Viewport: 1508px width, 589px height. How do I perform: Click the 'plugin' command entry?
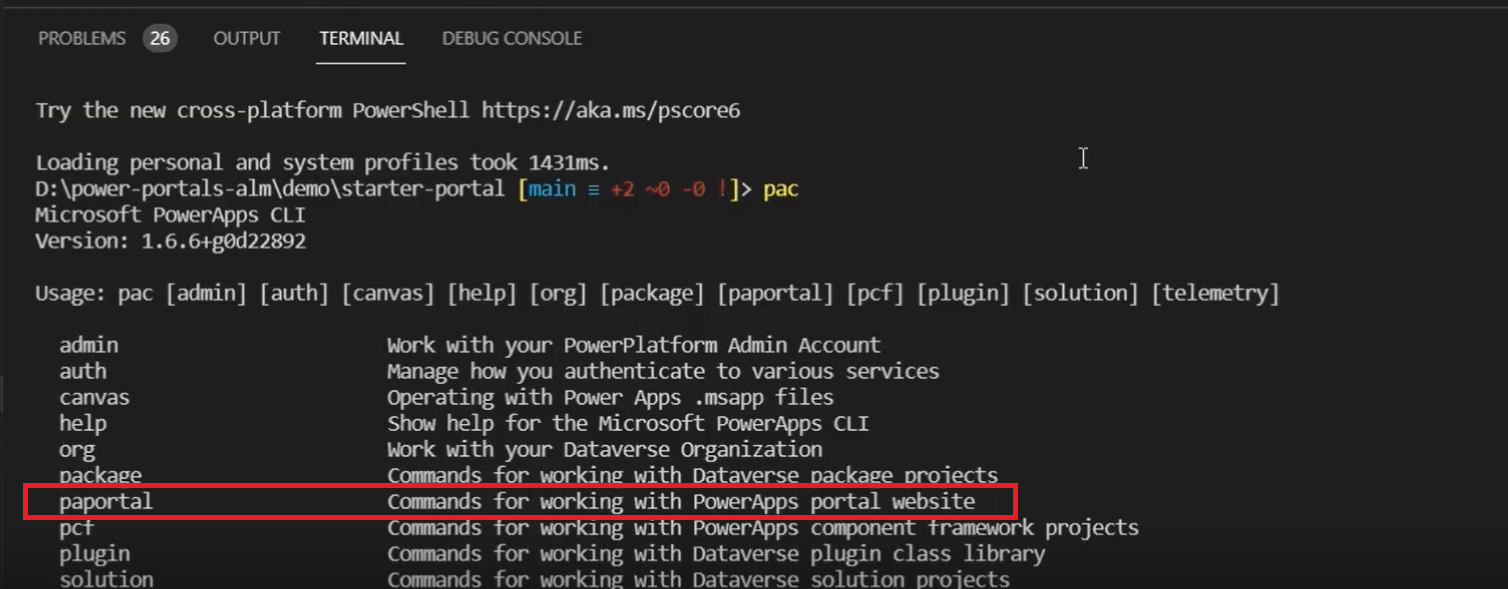[95, 553]
